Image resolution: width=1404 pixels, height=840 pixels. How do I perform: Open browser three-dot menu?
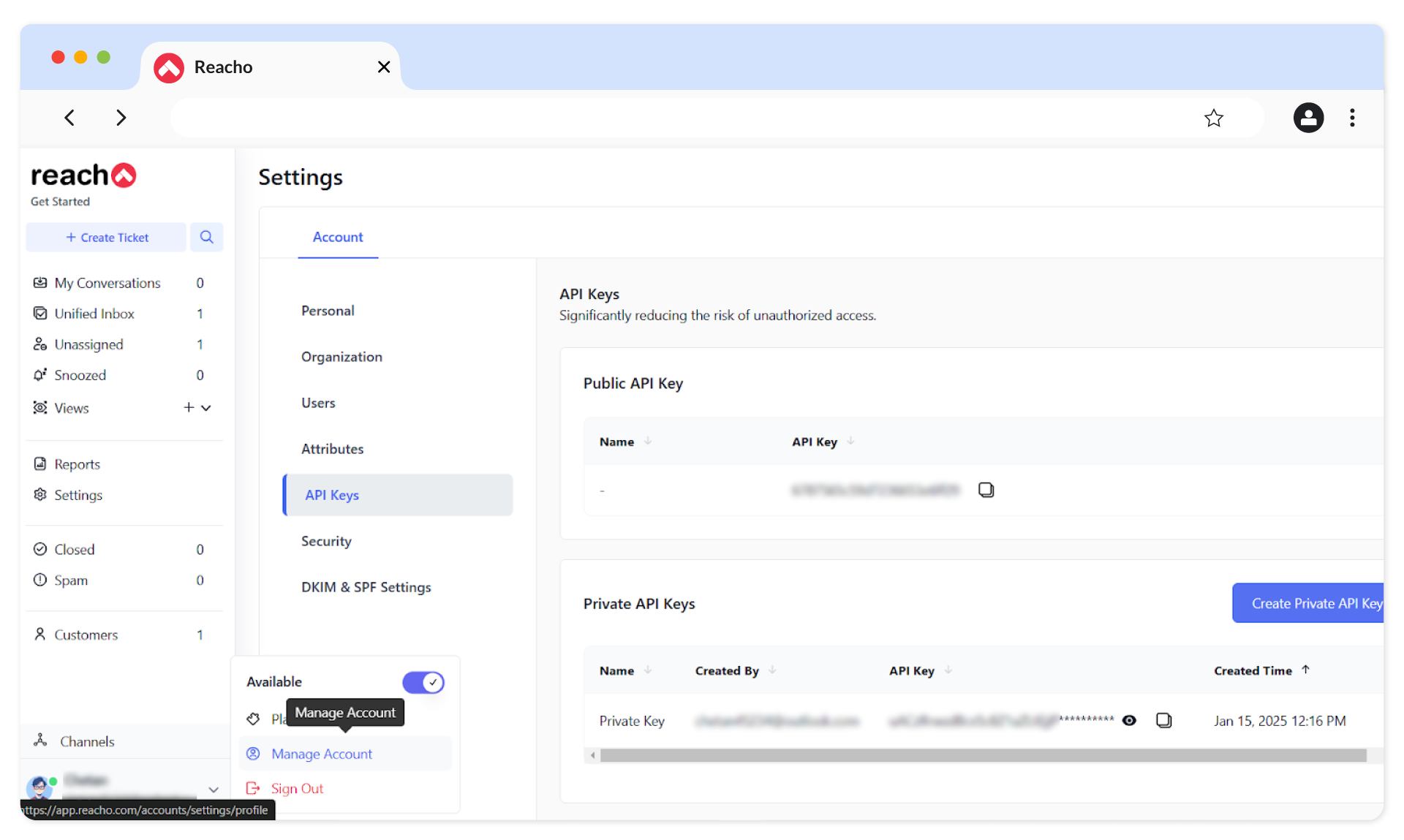(1352, 118)
